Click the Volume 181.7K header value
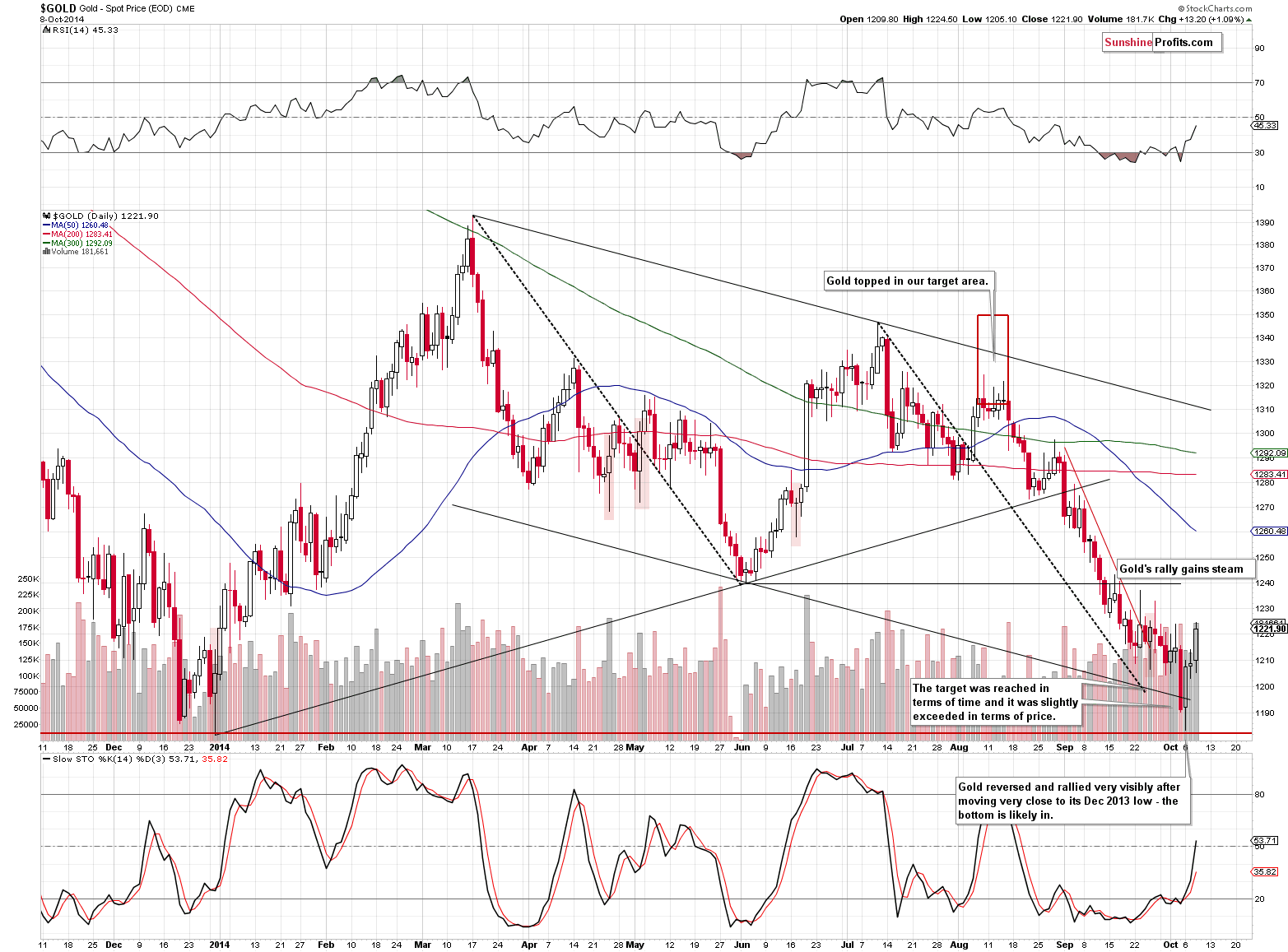Image resolution: width=1288 pixels, height=952 pixels. point(1120,19)
